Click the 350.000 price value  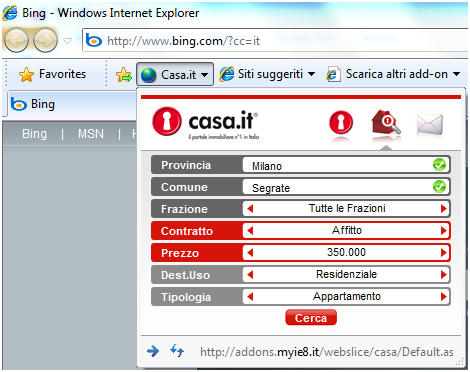point(346,252)
